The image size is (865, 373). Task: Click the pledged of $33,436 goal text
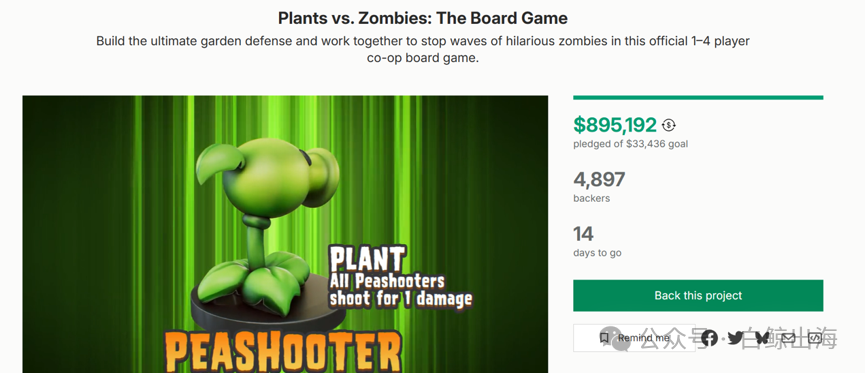pos(631,144)
